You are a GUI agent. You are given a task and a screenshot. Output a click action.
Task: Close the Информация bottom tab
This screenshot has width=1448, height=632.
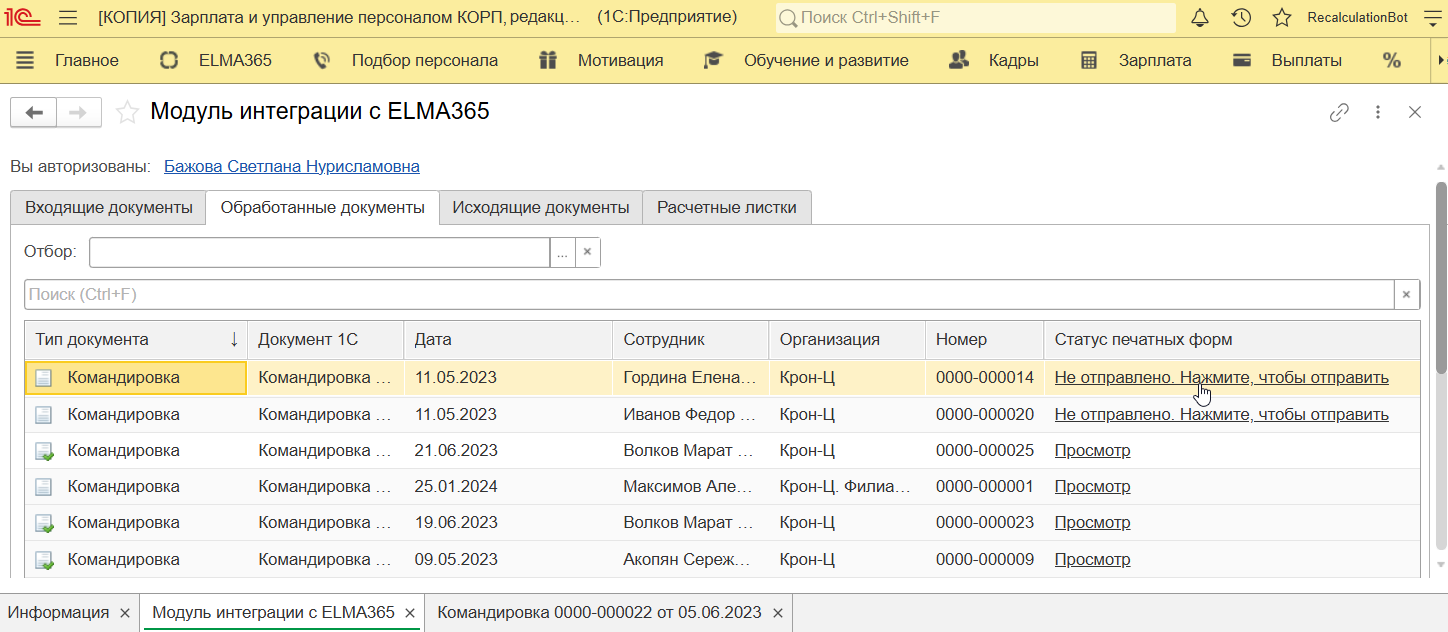(x=125, y=612)
